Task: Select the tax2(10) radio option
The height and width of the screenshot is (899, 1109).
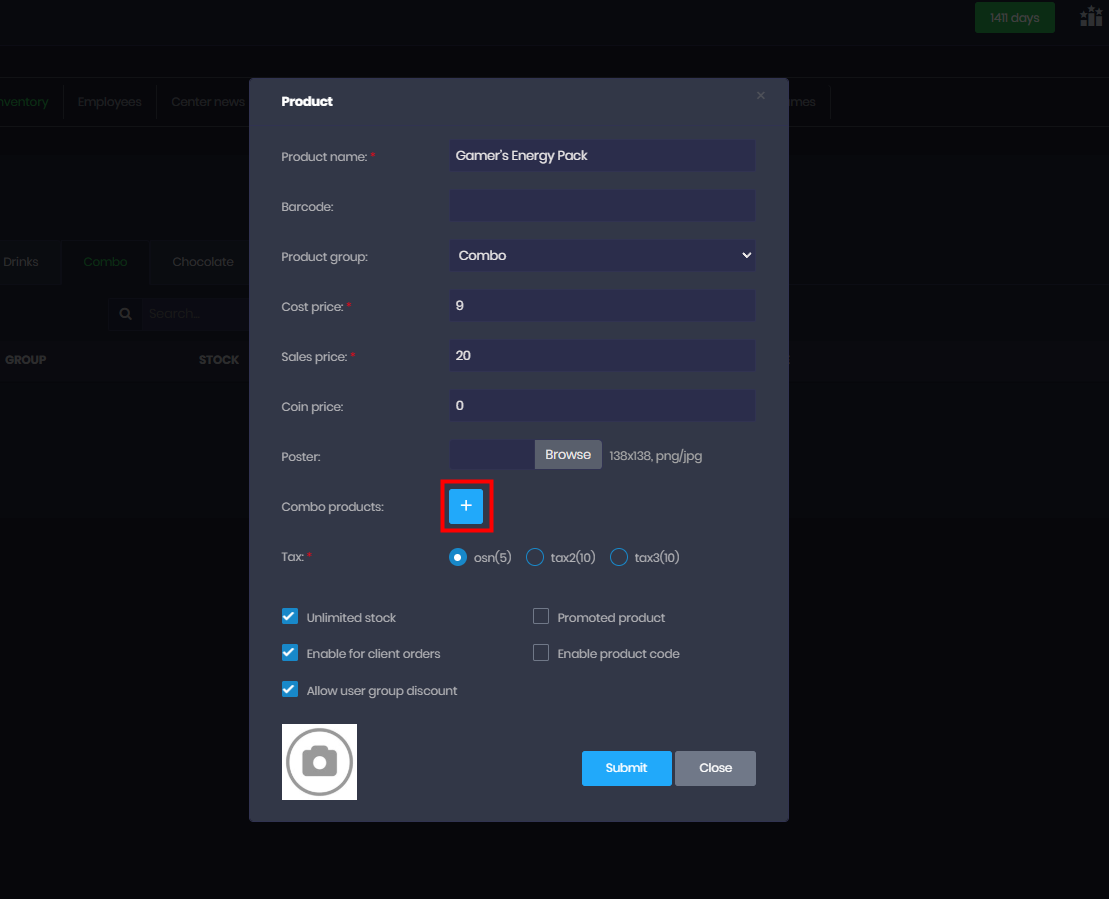Action: tap(535, 557)
